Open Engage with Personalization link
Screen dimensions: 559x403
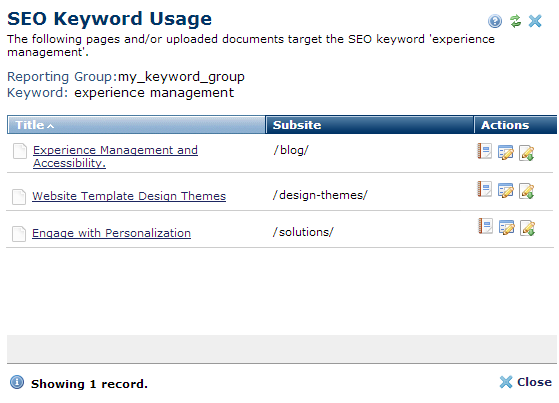111,233
